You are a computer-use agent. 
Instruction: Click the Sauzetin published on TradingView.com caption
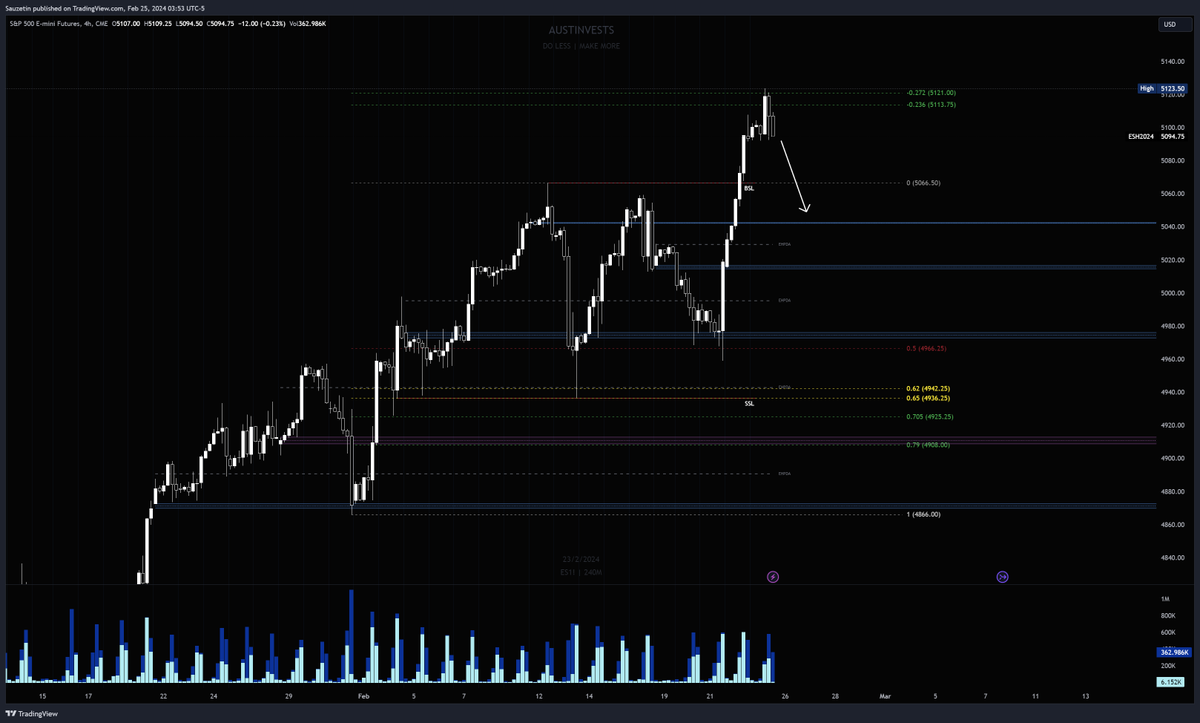click(105, 8)
